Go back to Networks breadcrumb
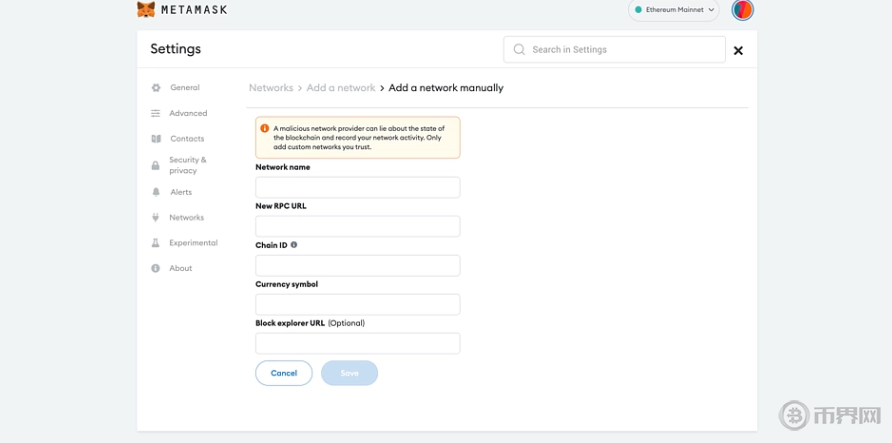892x443 pixels. (x=271, y=88)
